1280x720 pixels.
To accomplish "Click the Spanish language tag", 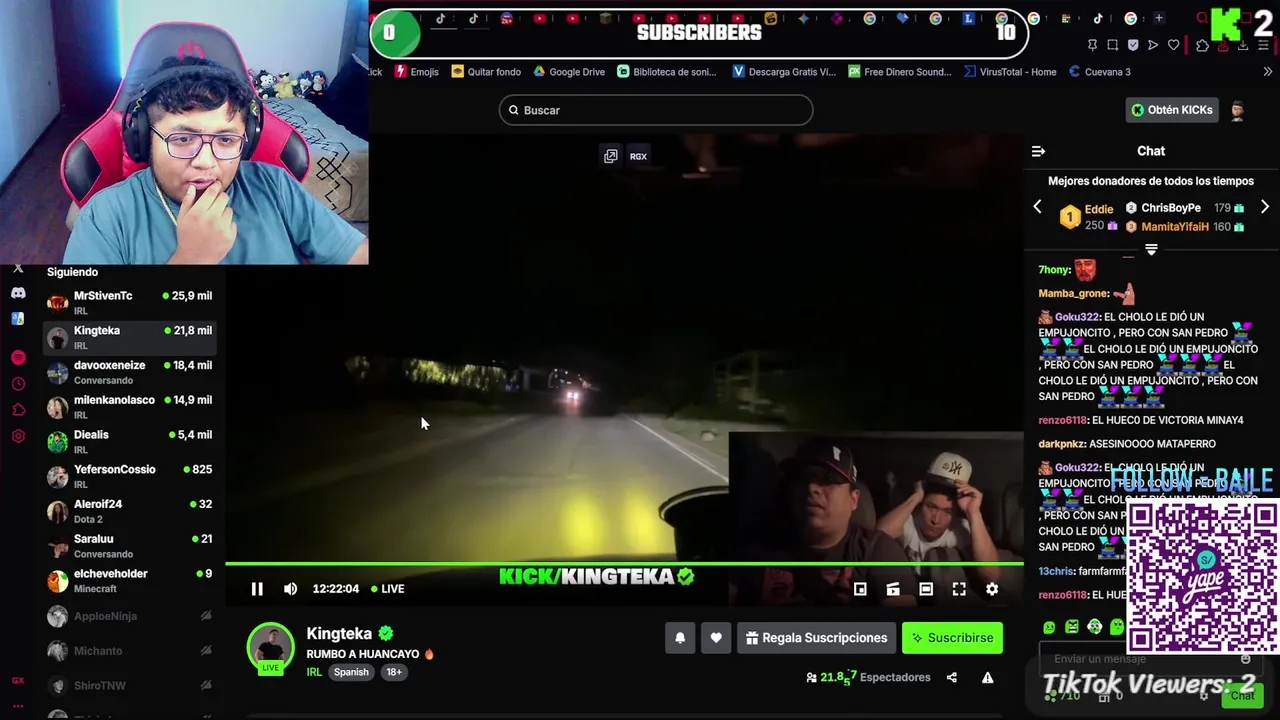I will pyautogui.click(x=351, y=672).
